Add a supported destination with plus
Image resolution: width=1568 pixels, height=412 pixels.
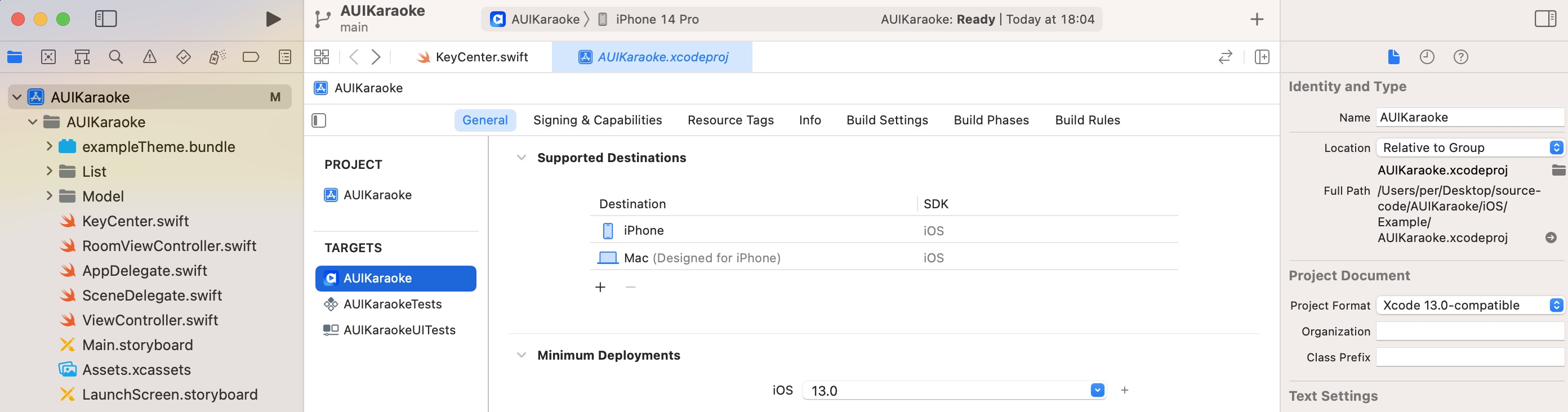pos(600,287)
